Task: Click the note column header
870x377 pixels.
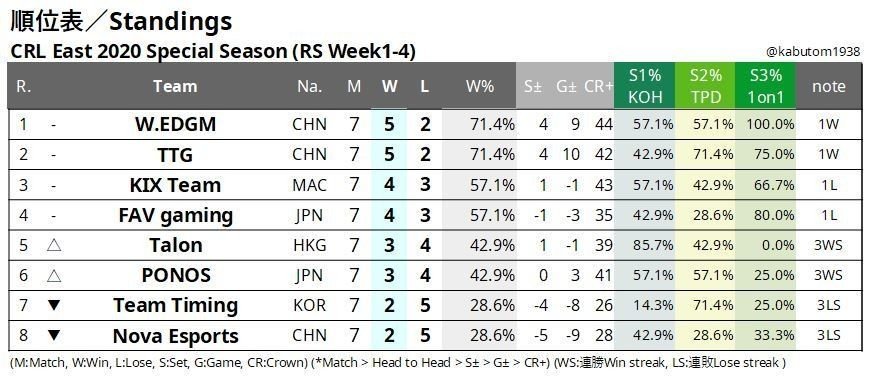Action: [x=828, y=86]
